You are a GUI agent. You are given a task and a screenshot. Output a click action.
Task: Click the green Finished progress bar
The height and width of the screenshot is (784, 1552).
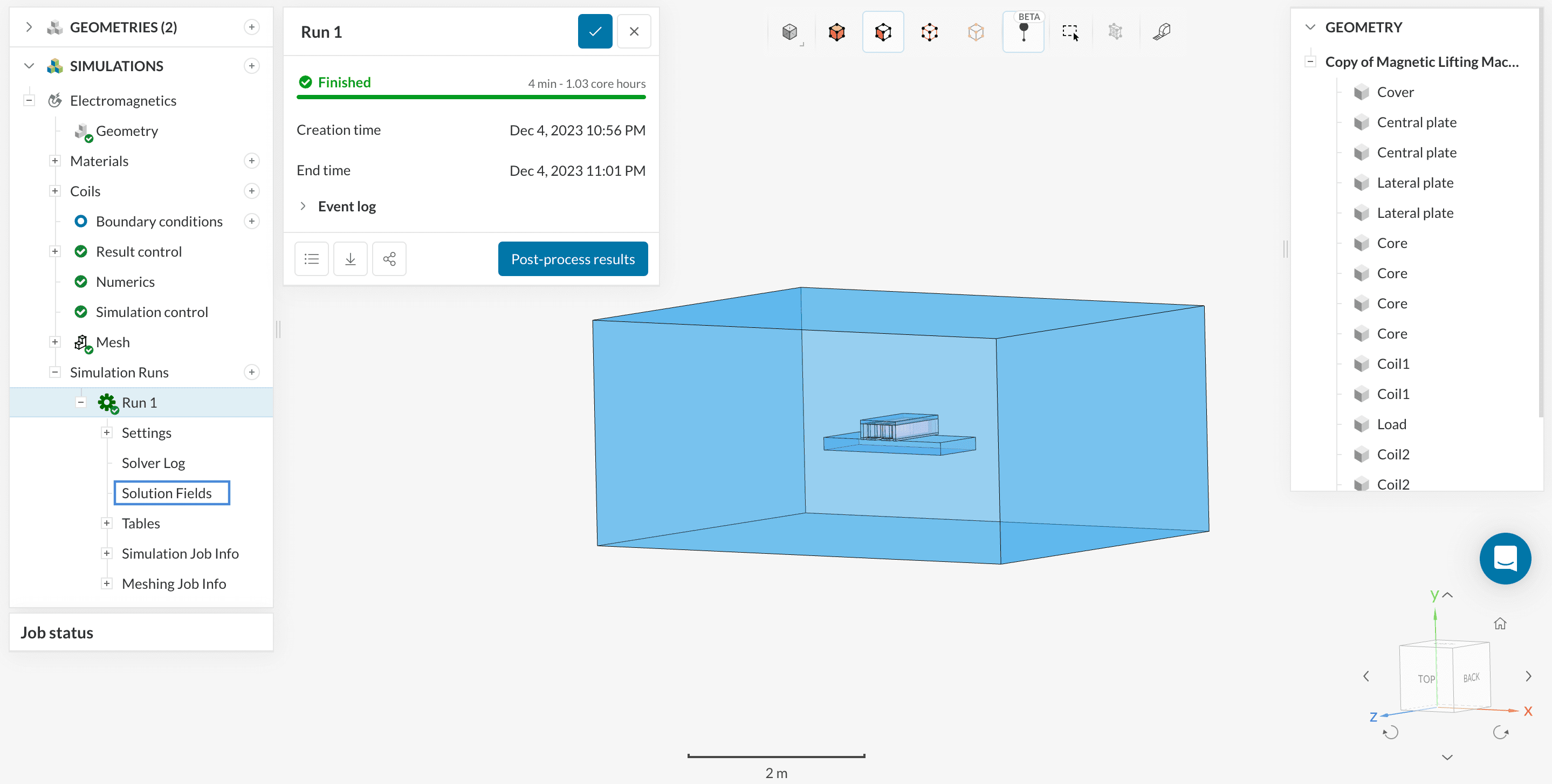pos(471,97)
